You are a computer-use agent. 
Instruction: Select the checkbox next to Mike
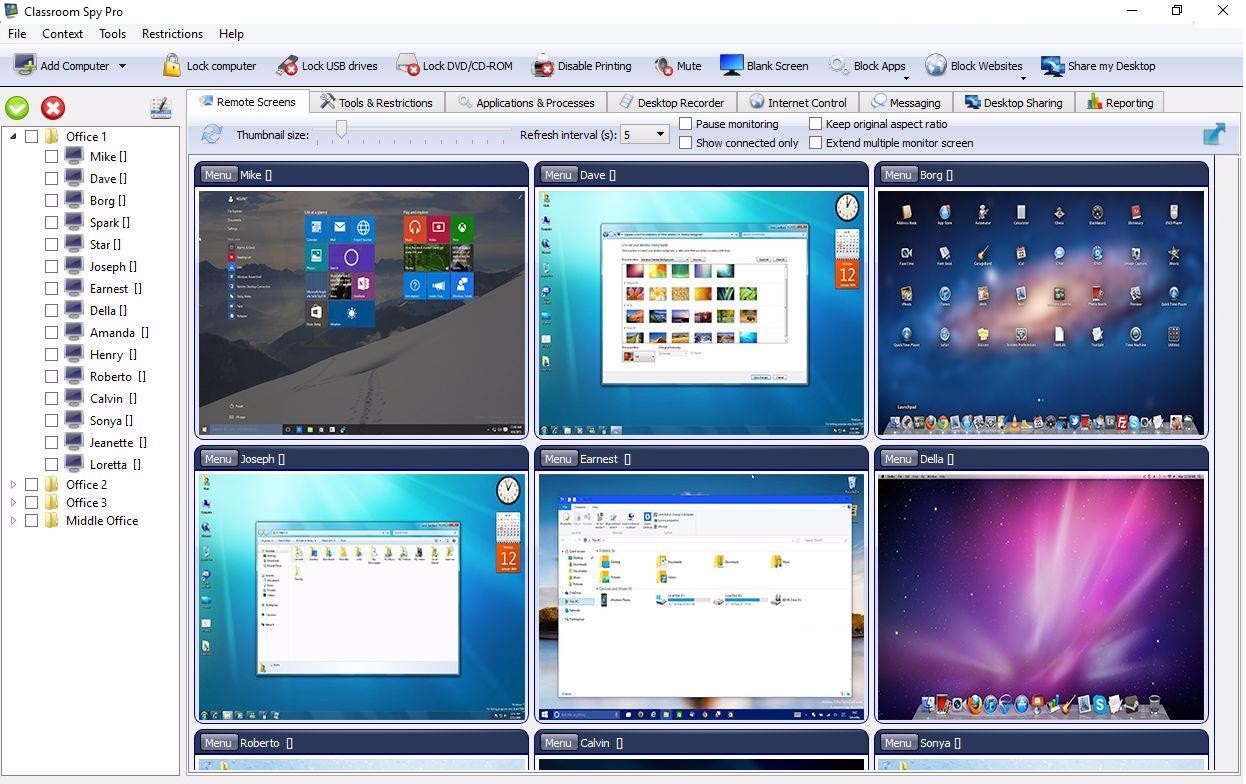click(x=52, y=156)
